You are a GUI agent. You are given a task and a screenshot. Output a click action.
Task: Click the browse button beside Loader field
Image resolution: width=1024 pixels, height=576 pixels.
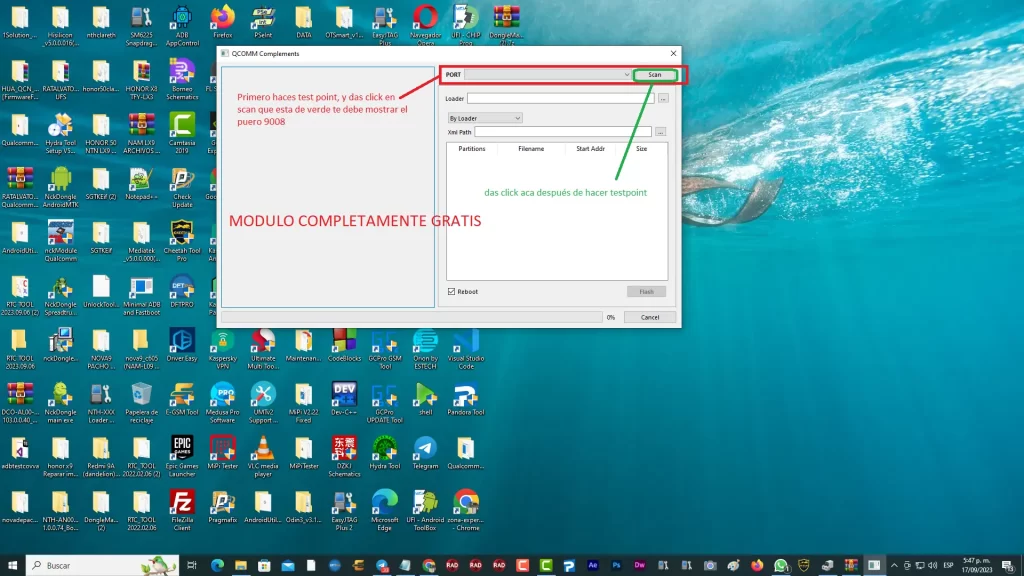tap(663, 99)
